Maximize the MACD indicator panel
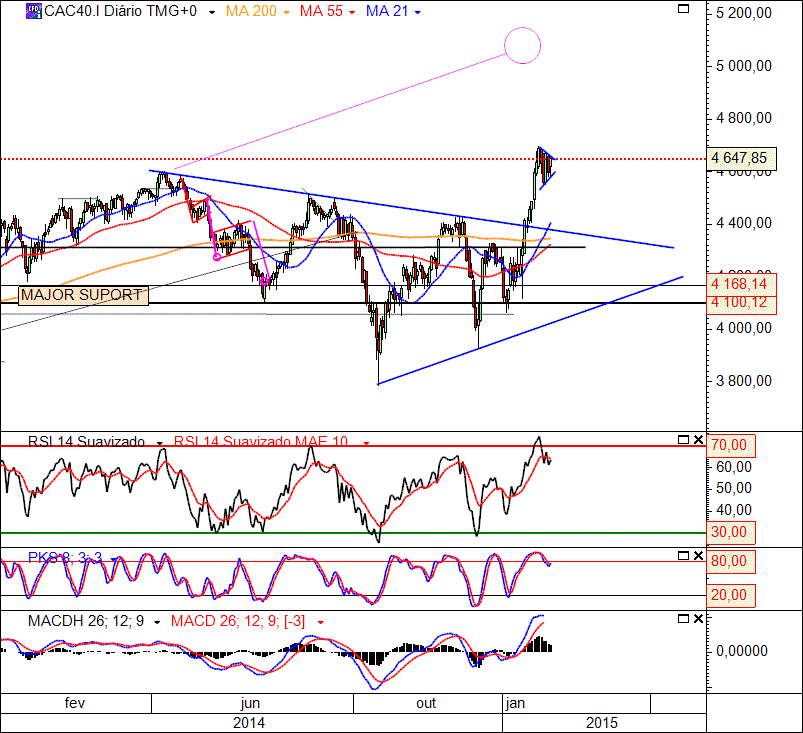The width and height of the screenshot is (803, 733). pyautogui.click(x=683, y=619)
